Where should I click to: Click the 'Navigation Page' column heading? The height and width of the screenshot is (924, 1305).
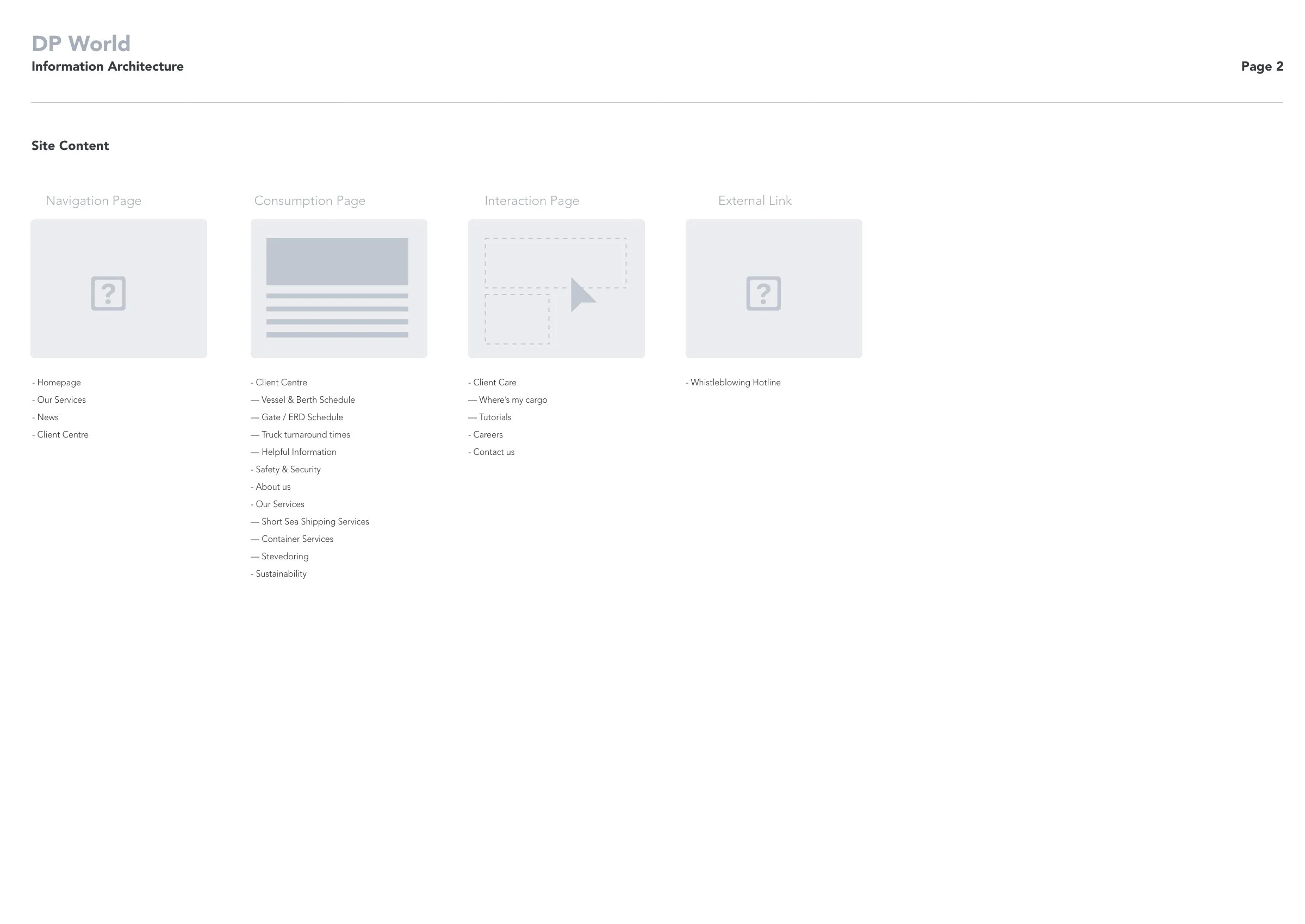point(94,201)
